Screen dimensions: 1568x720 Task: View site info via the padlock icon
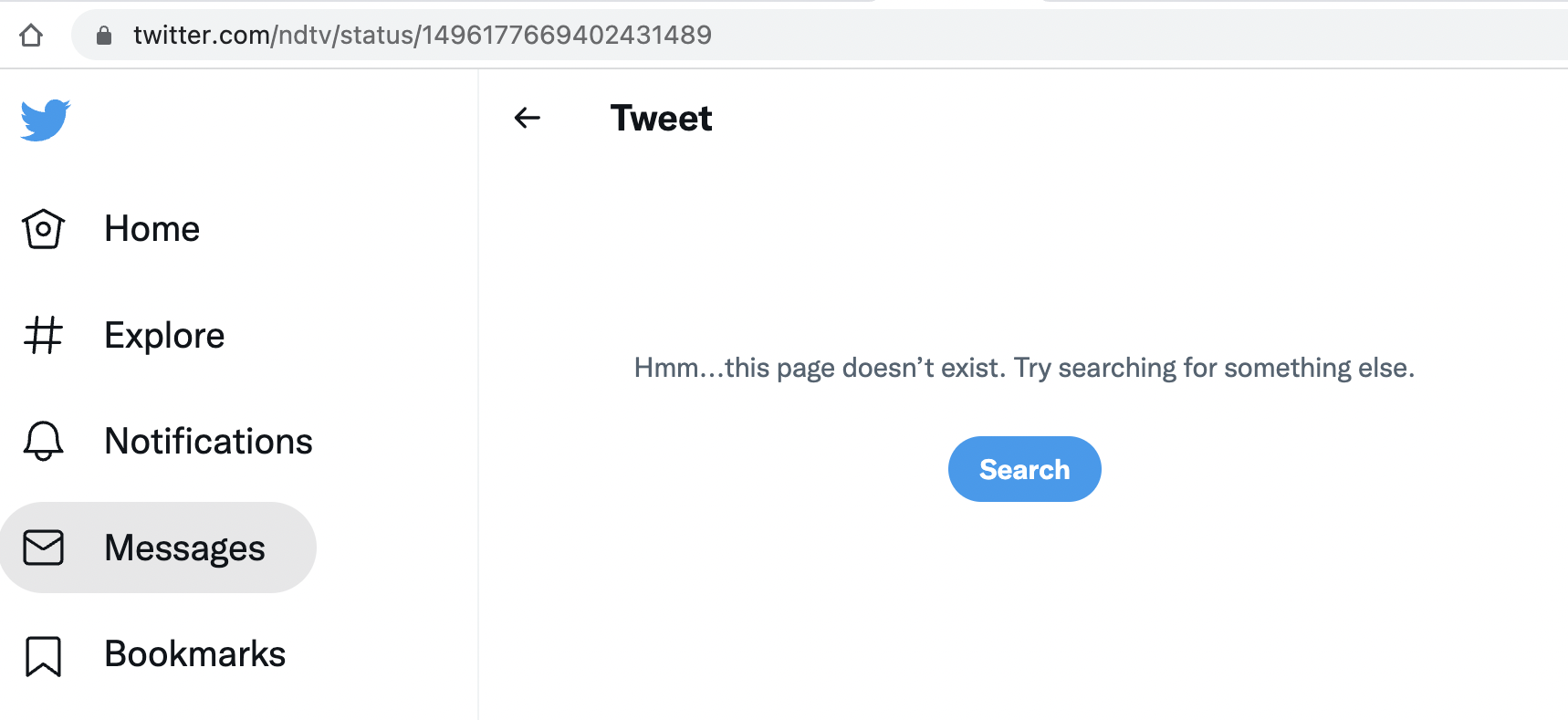click(104, 36)
